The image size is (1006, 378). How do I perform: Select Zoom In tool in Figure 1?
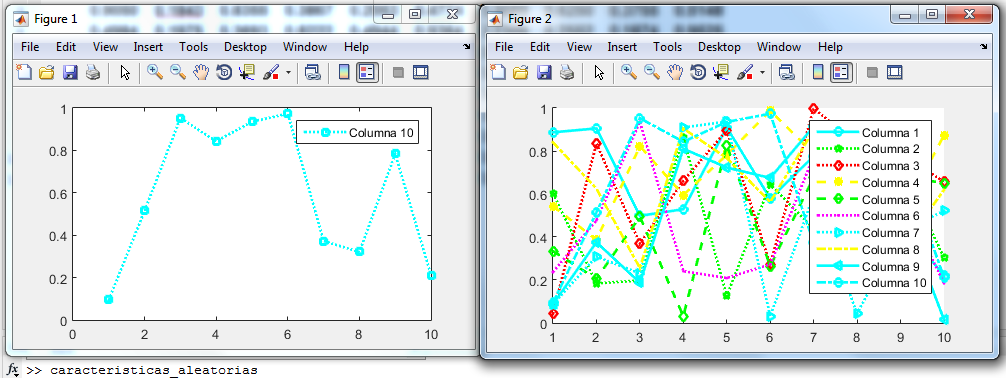pos(155,73)
